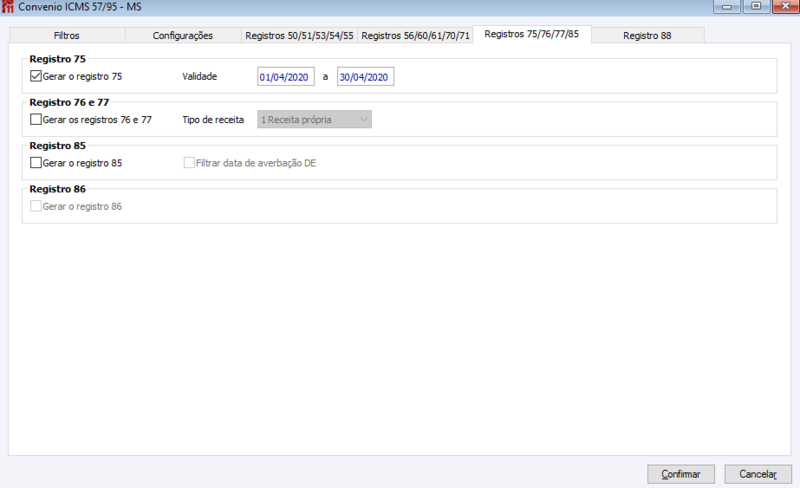Edit the Validade end date 30/04/2020
This screenshot has height=488, width=800.
coord(365,77)
